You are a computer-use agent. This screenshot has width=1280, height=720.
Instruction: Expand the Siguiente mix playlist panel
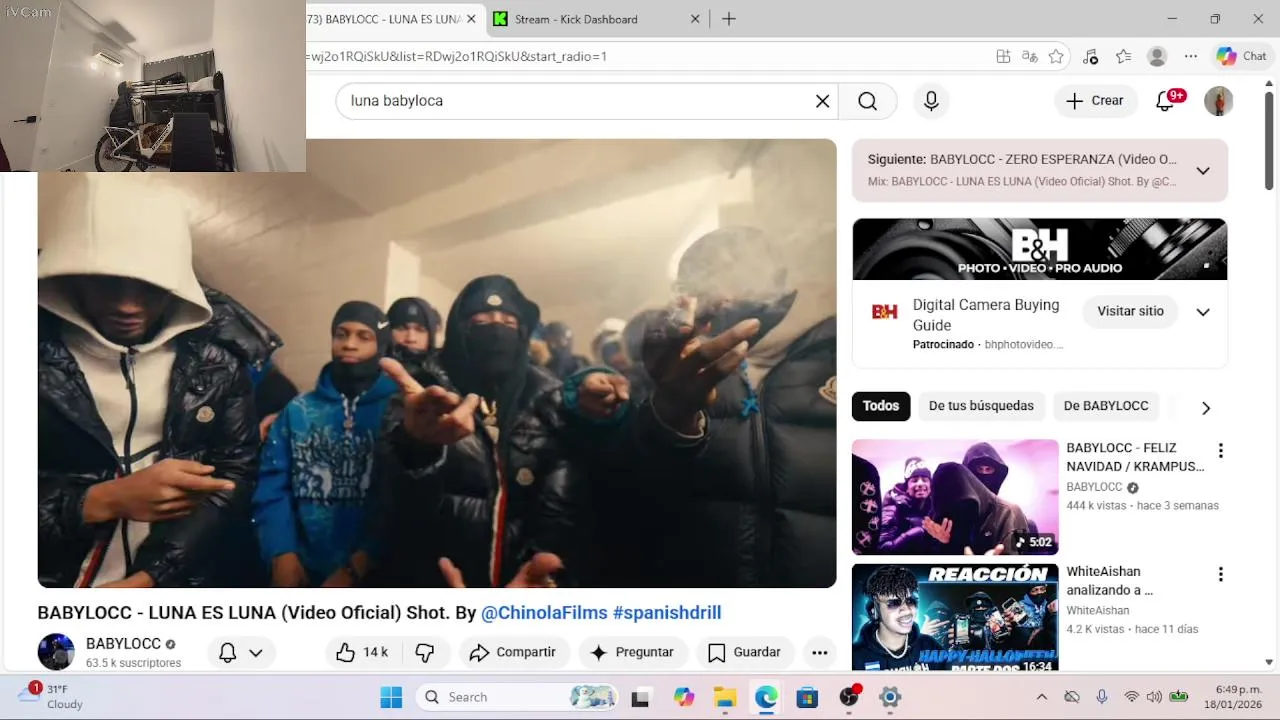1203,171
